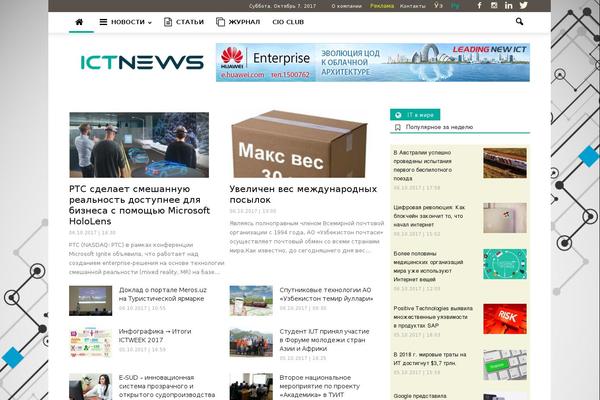Open Positive Technologies SAP vulnerabilities article
The width and height of the screenshot is (600, 400).
point(433,317)
